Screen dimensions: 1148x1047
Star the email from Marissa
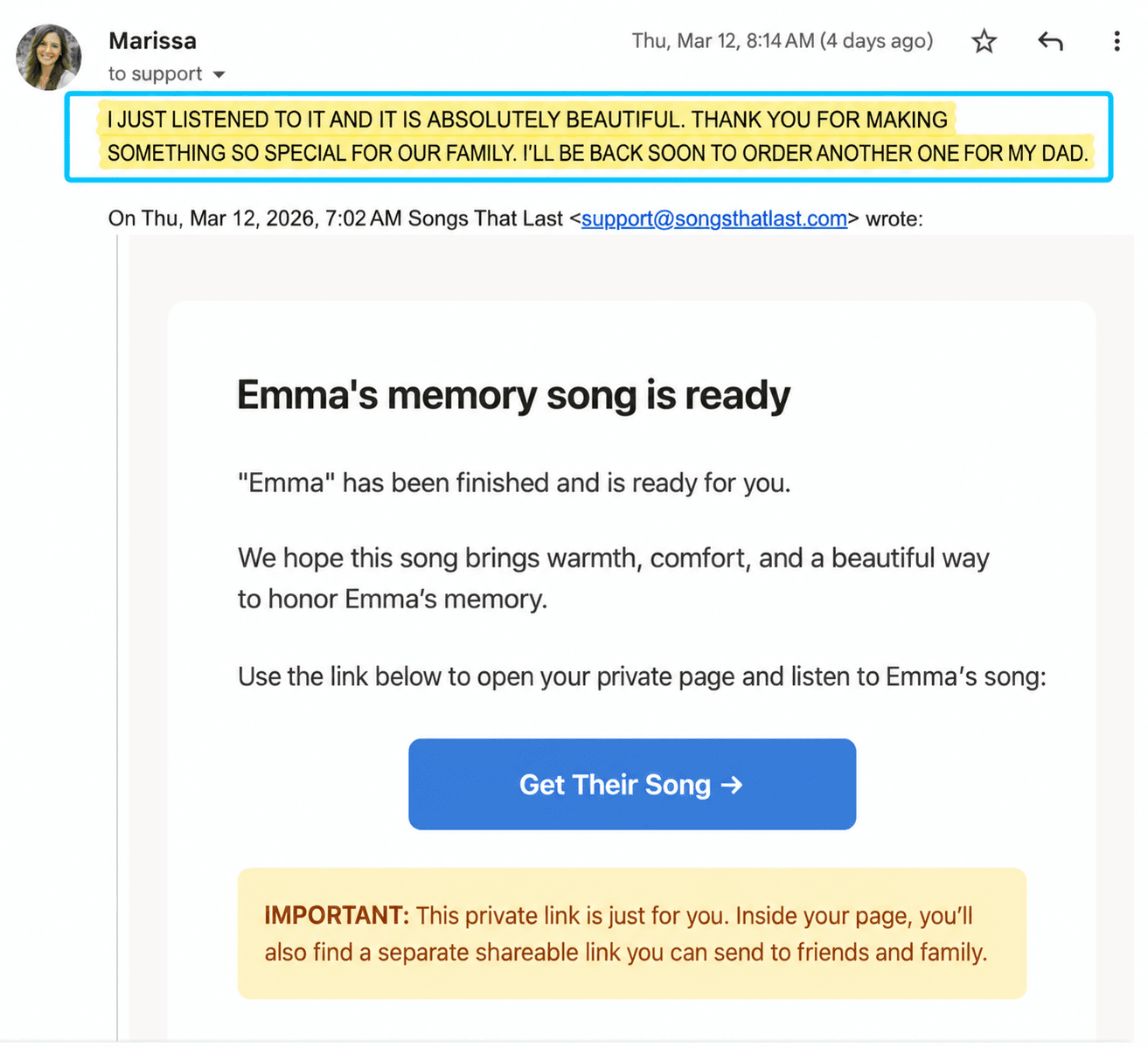(984, 41)
